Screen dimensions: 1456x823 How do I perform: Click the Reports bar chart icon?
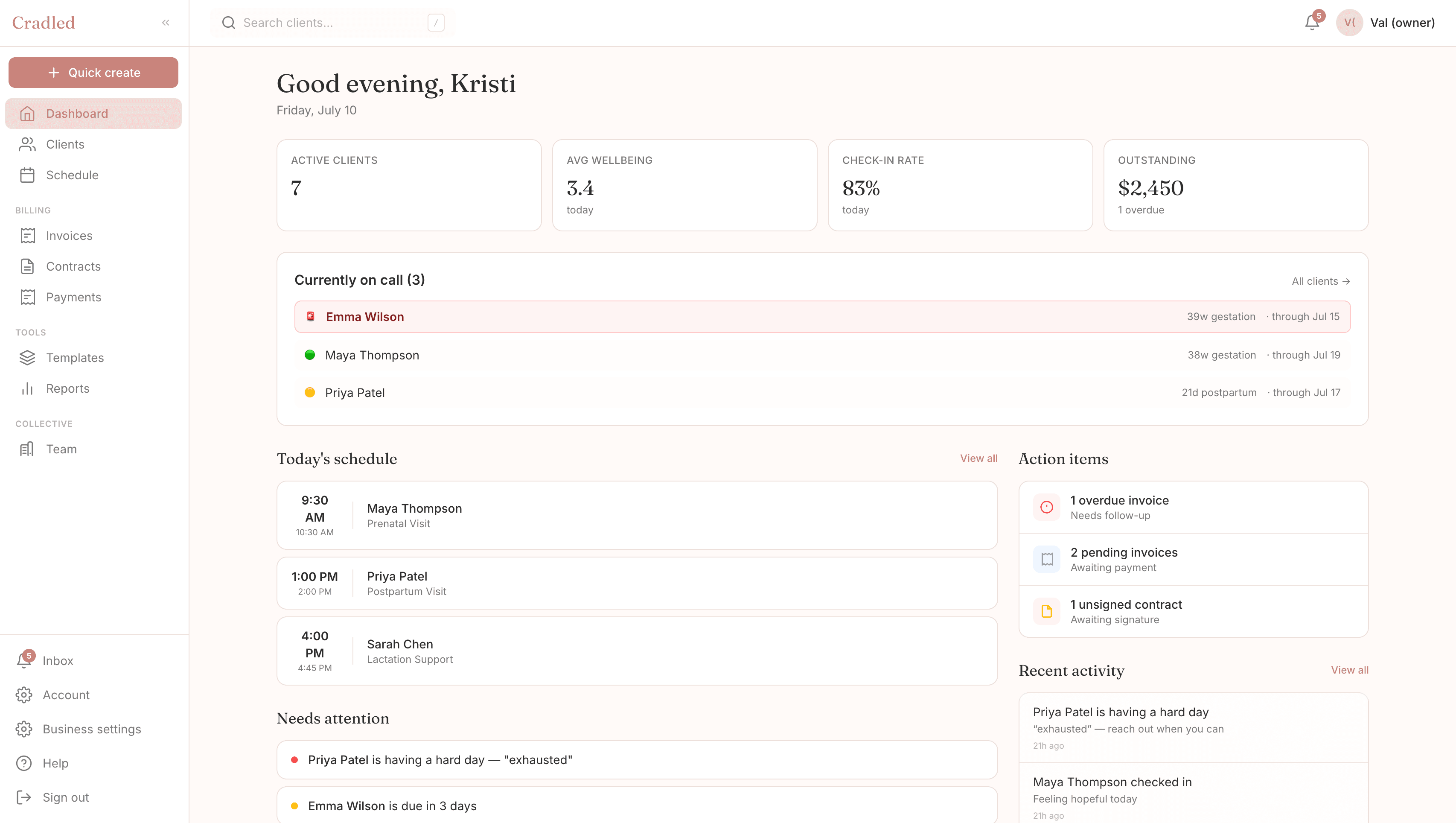click(x=27, y=388)
